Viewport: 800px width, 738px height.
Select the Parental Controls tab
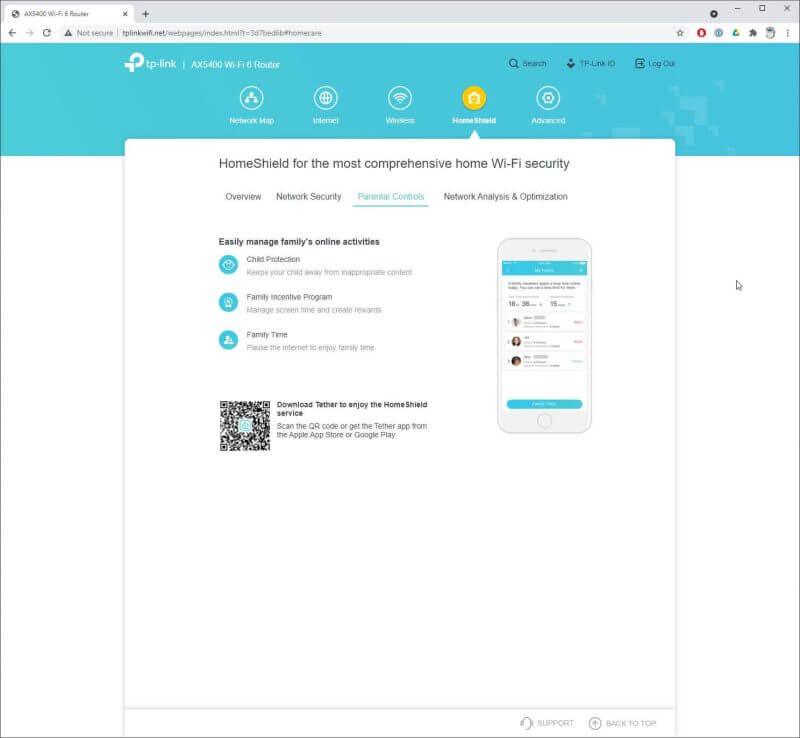pyautogui.click(x=391, y=196)
